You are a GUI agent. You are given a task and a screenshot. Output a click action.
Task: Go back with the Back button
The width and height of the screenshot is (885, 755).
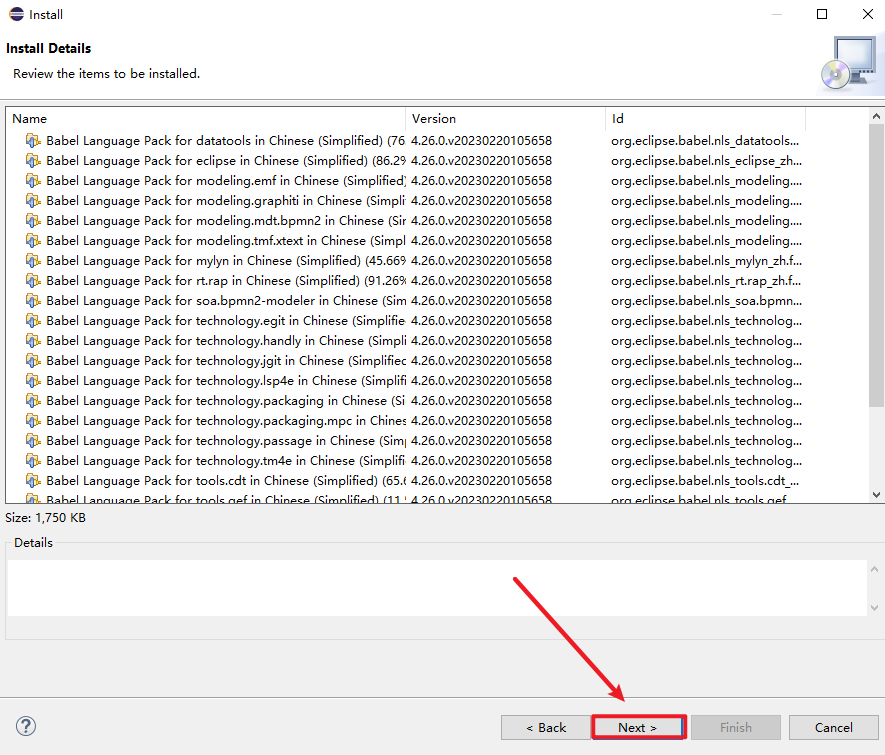[x=546, y=727]
